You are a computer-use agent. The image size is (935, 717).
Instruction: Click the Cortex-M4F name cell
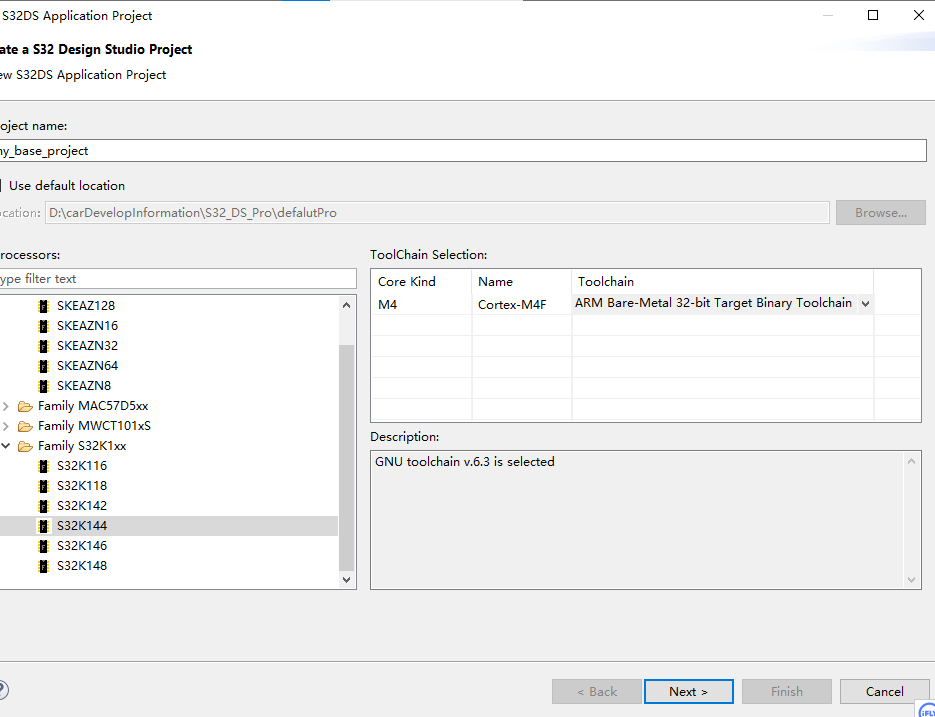pos(522,304)
